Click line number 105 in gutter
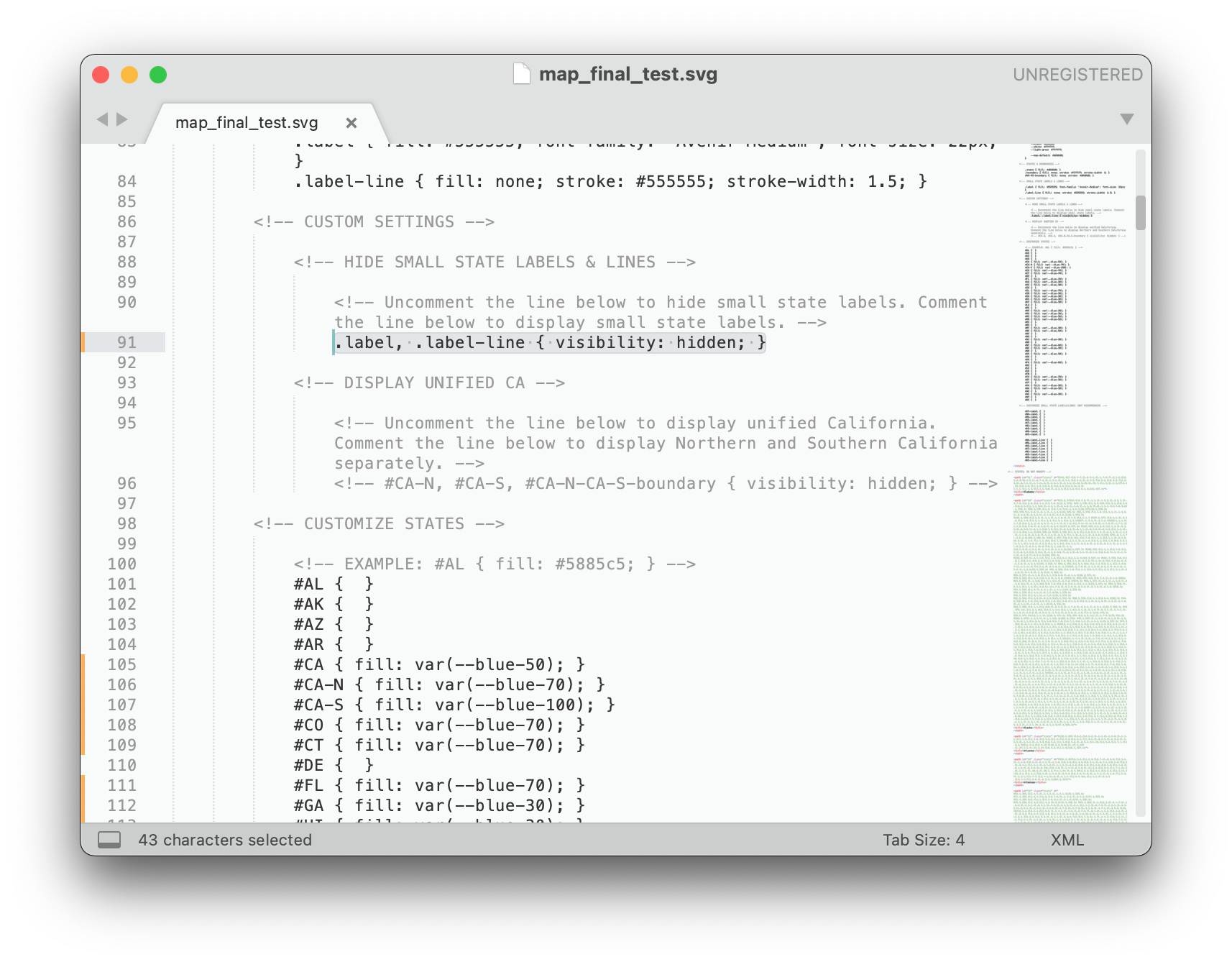Image resolution: width=1232 pixels, height=962 pixels. click(121, 664)
